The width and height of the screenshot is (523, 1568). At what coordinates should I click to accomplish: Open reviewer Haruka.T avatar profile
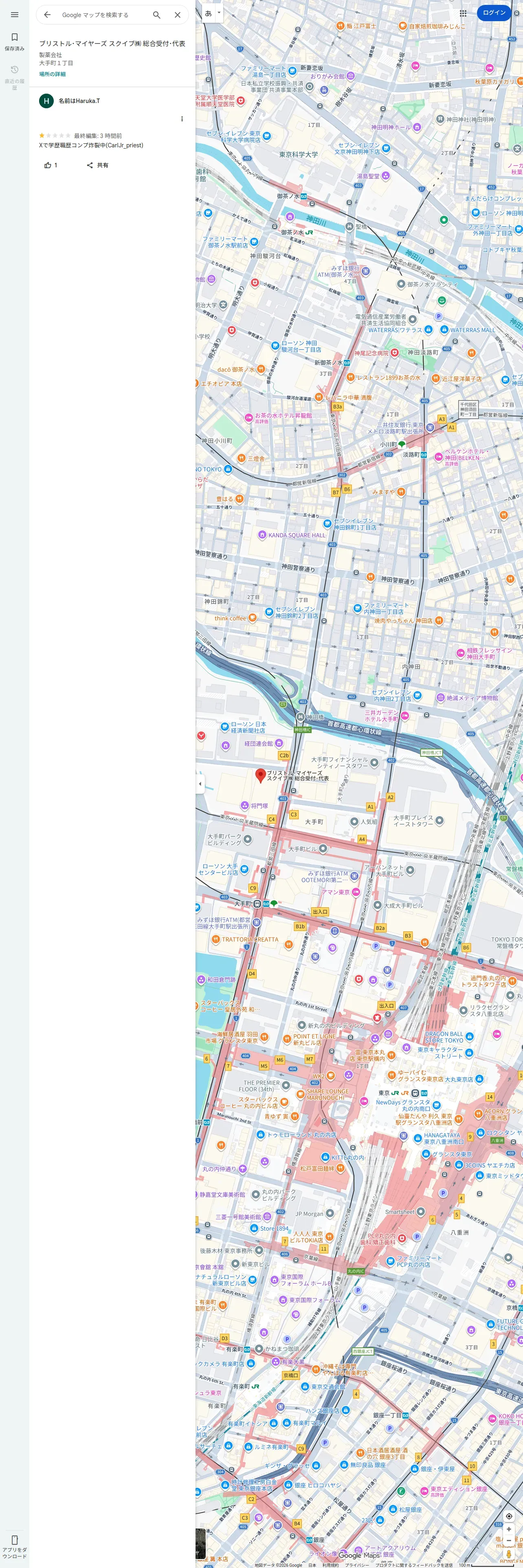pos(46,101)
